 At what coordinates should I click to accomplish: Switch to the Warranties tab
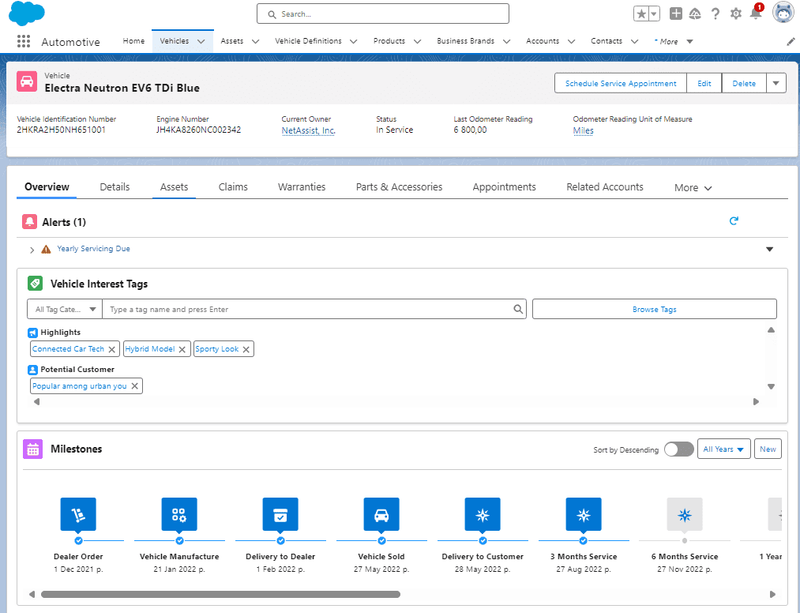pos(302,187)
